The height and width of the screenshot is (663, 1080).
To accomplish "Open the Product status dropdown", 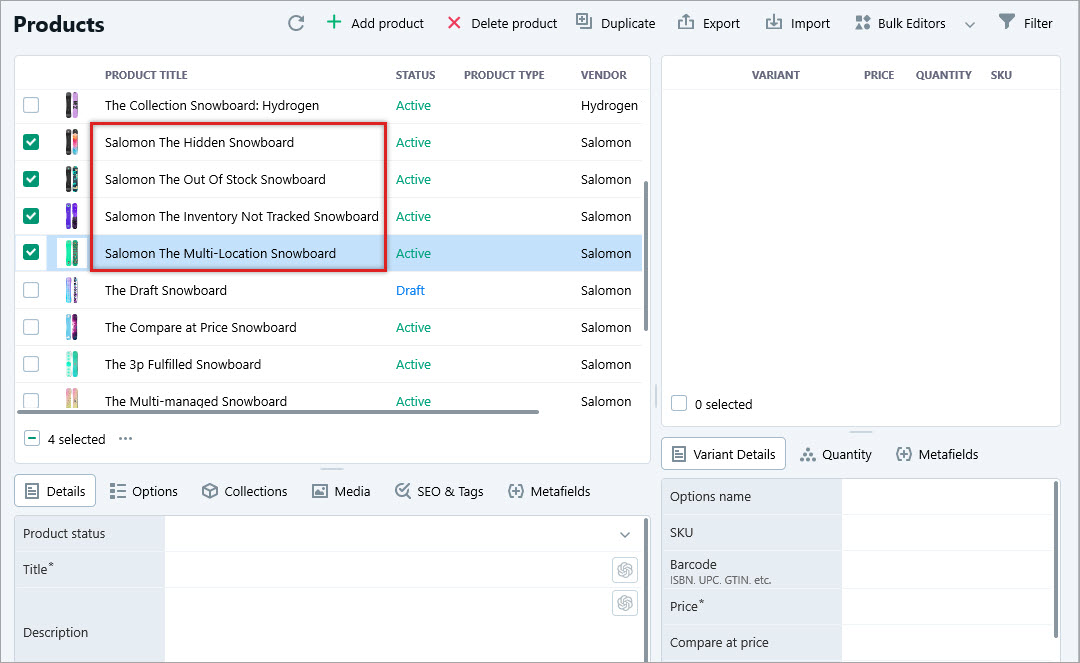I will 624,534.
